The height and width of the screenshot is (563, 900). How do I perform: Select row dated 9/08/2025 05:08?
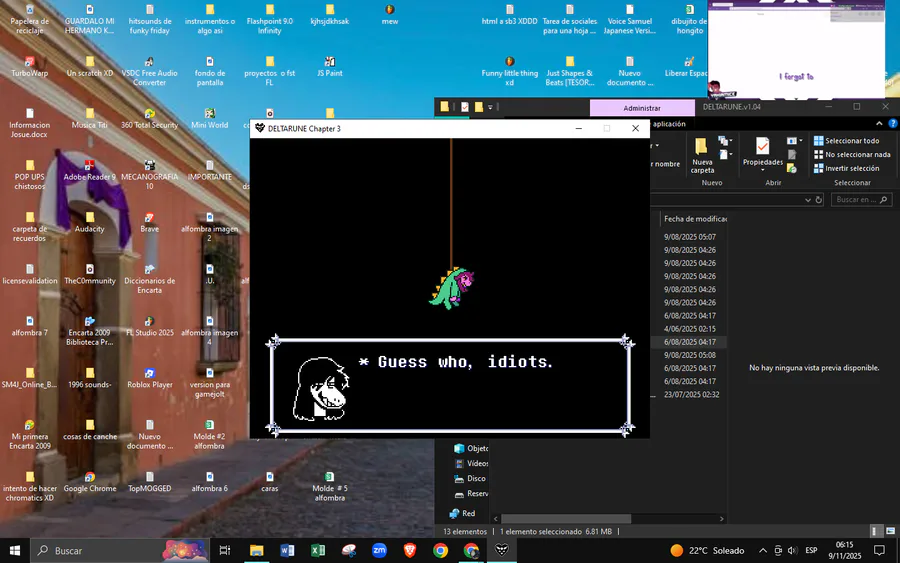[689, 355]
